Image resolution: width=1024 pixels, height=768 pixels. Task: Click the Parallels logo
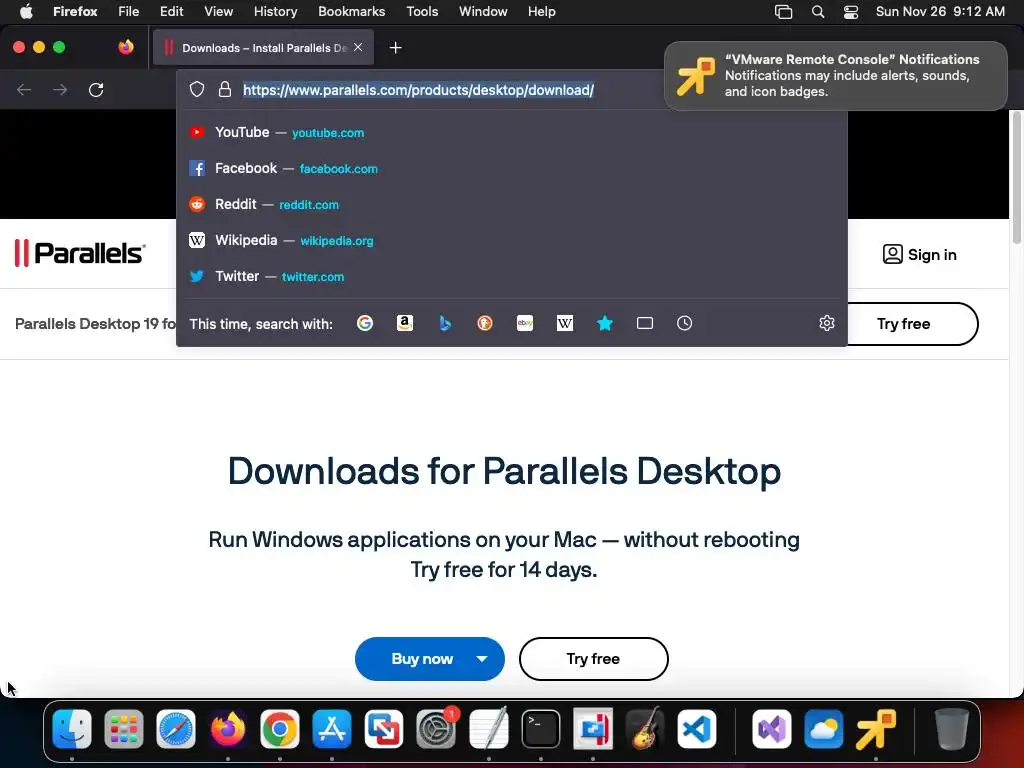click(80, 253)
